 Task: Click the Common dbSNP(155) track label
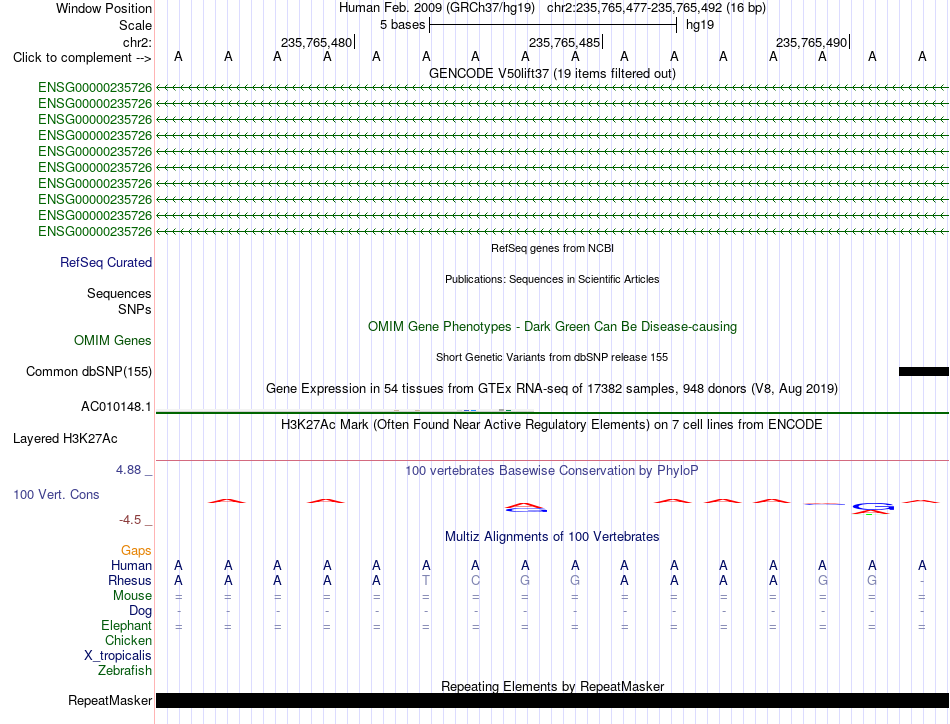point(88,371)
